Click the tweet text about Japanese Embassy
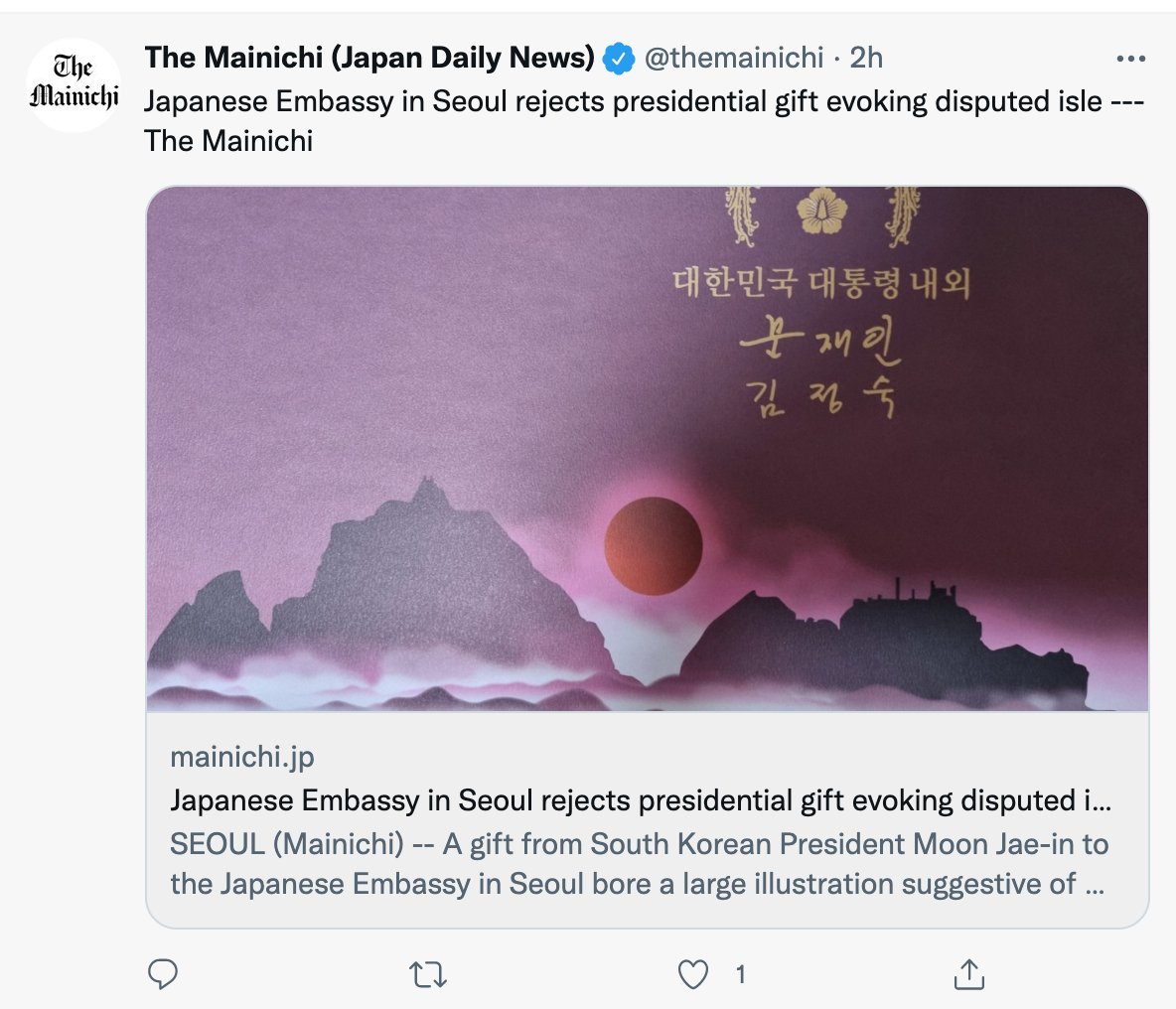This screenshot has height=1009, width=1176. 624,102
